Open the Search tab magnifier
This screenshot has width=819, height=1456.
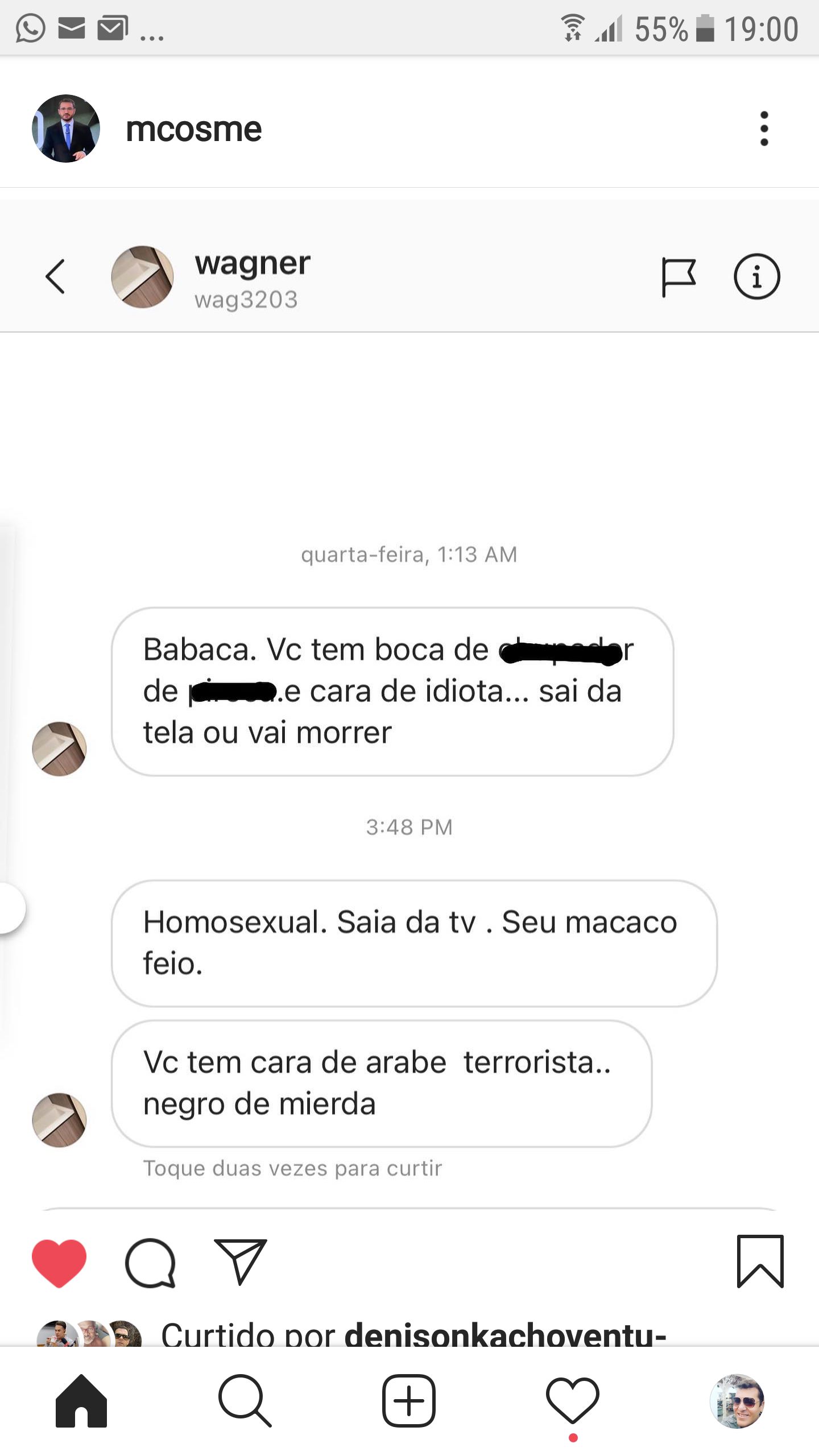pos(245,1401)
